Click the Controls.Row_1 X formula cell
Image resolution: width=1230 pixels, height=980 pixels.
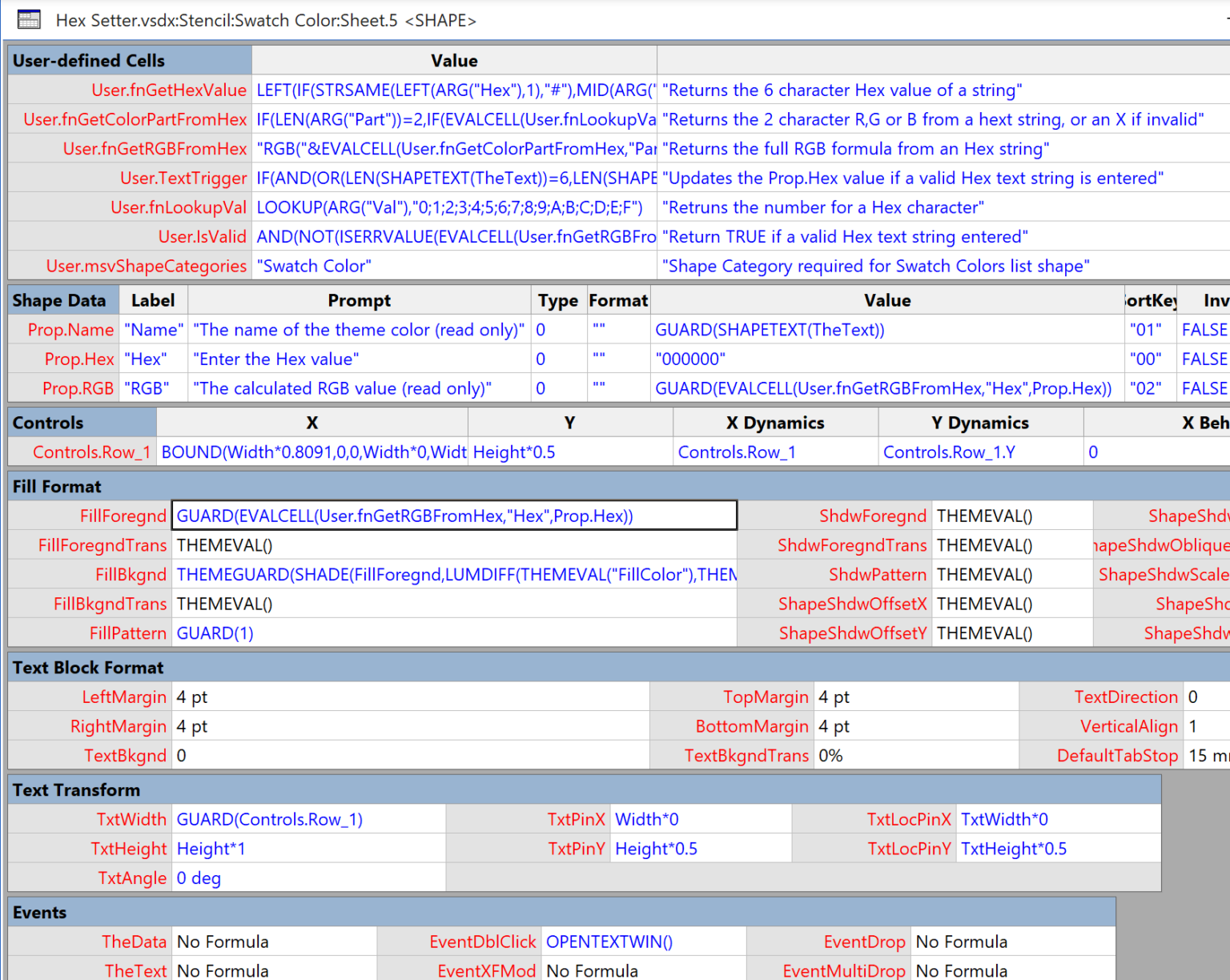pyautogui.click(x=312, y=452)
